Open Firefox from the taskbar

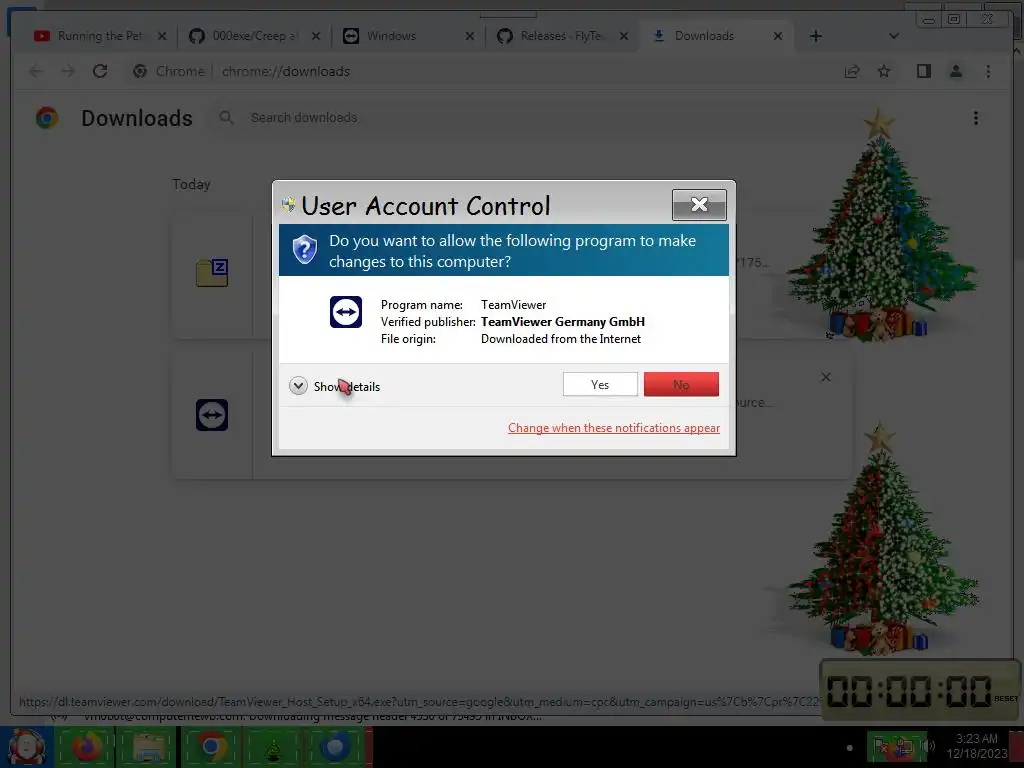(x=86, y=747)
